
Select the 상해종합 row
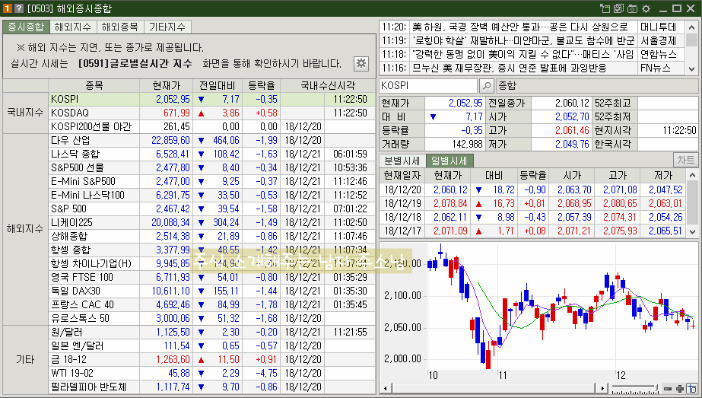[x=212, y=236]
